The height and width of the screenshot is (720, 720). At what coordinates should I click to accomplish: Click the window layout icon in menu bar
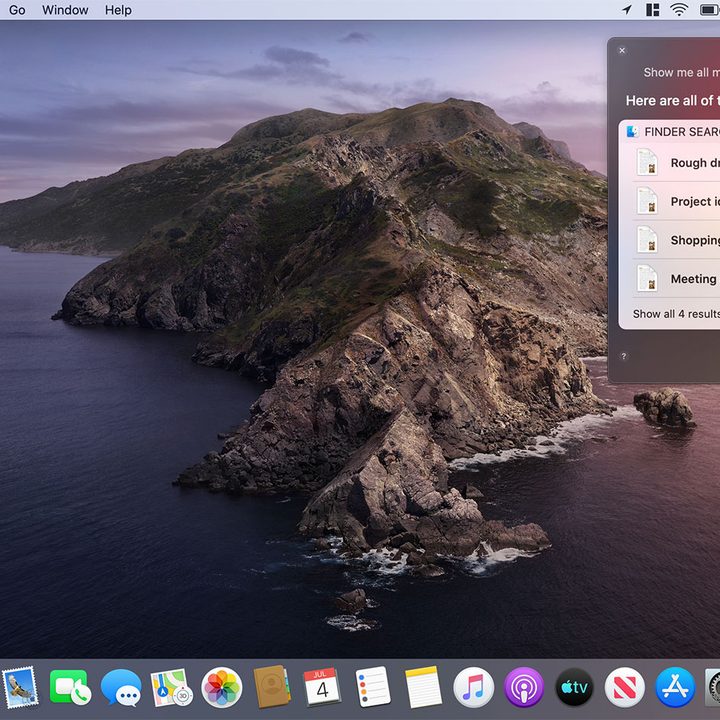point(652,10)
